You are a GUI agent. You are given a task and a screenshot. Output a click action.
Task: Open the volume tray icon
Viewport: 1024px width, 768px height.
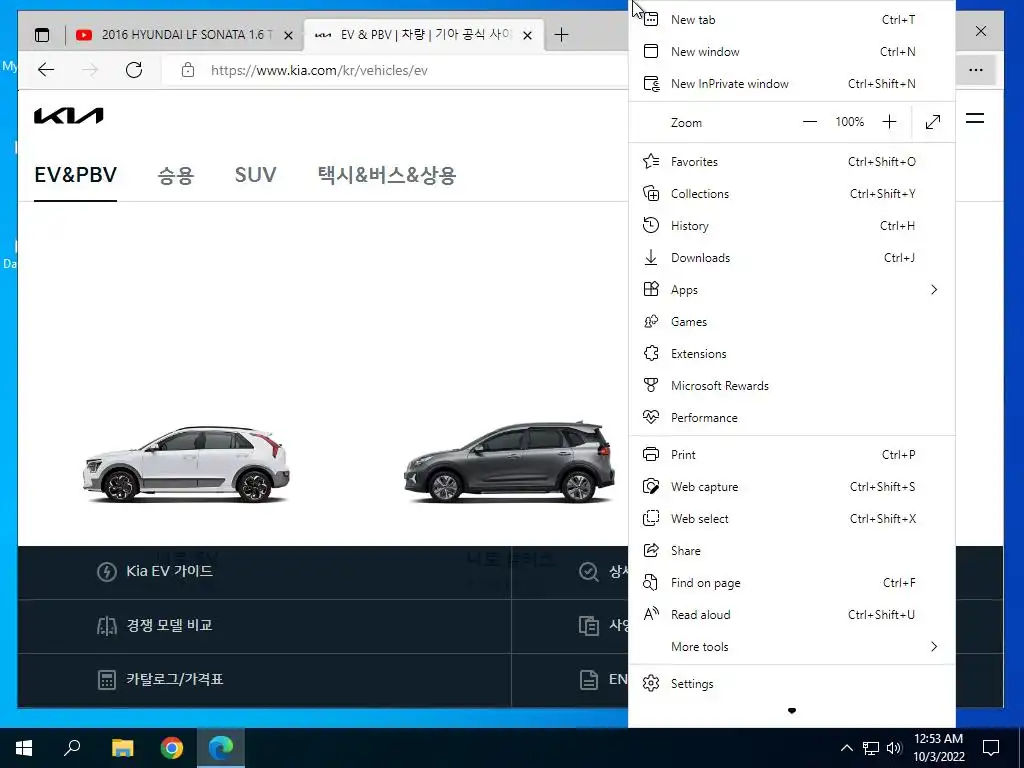coord(894,748)
